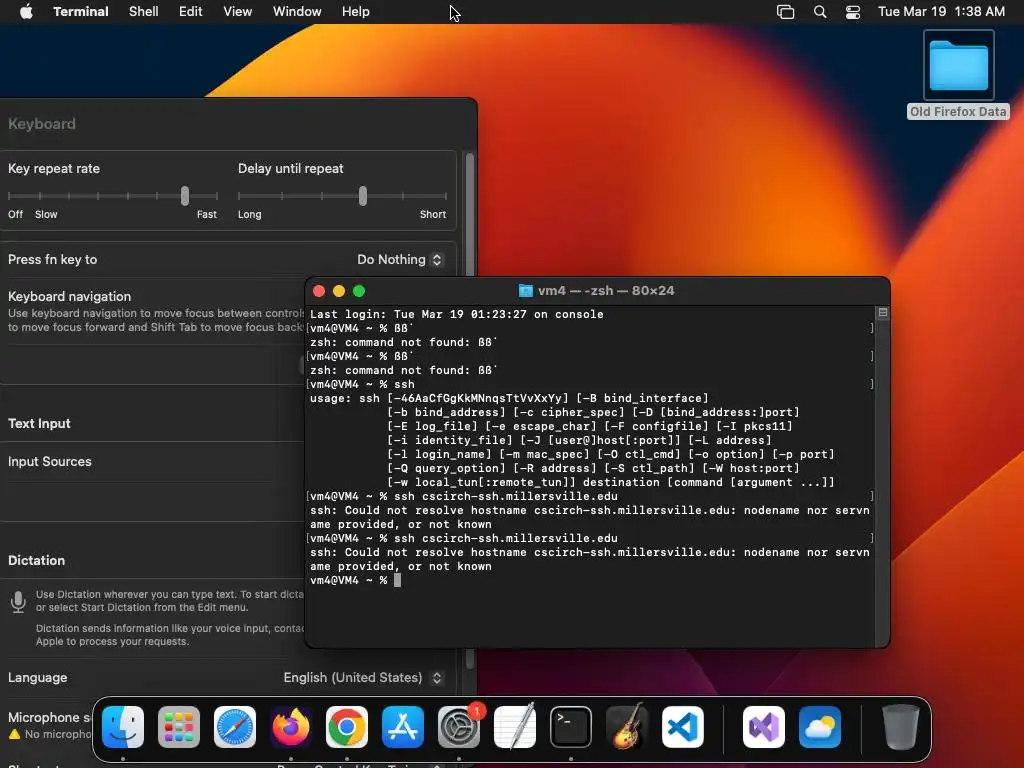Click the Delay until repeat slider handle
Image resolution: width=1024 pixels, height=768 pixels.
[x=363, y=195]
